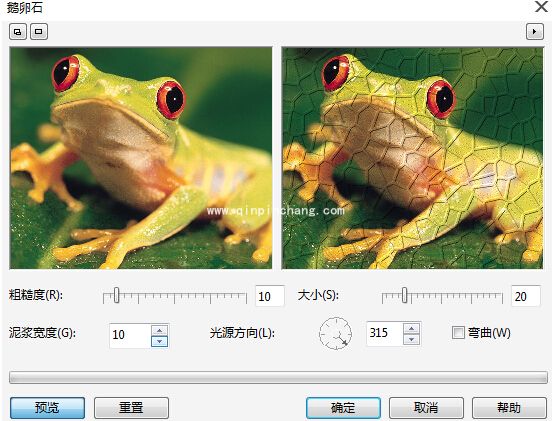This screenshot has height=421, width=552.
Task: Adjust the 大小 slider handle
Action: click(404, 295)
